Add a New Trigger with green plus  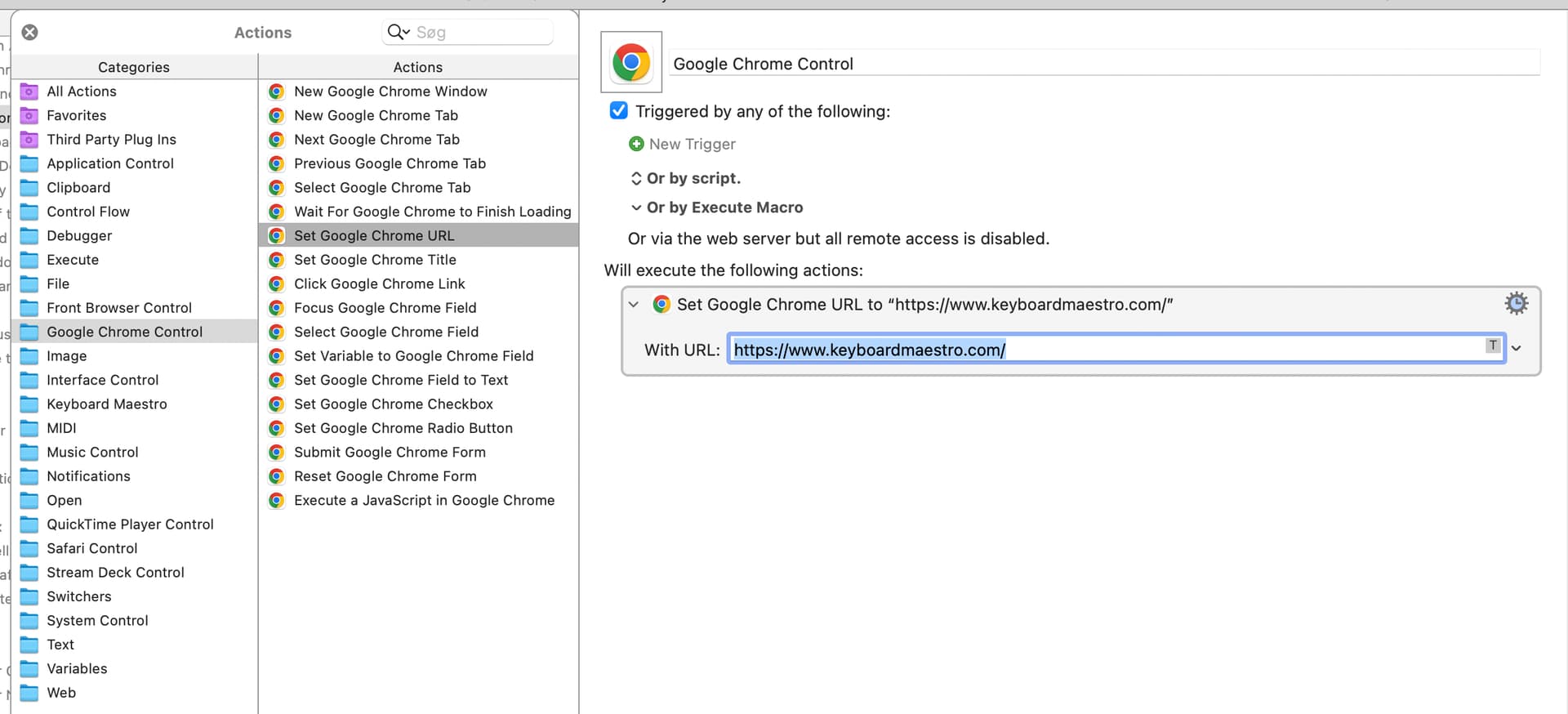point(636,144)
